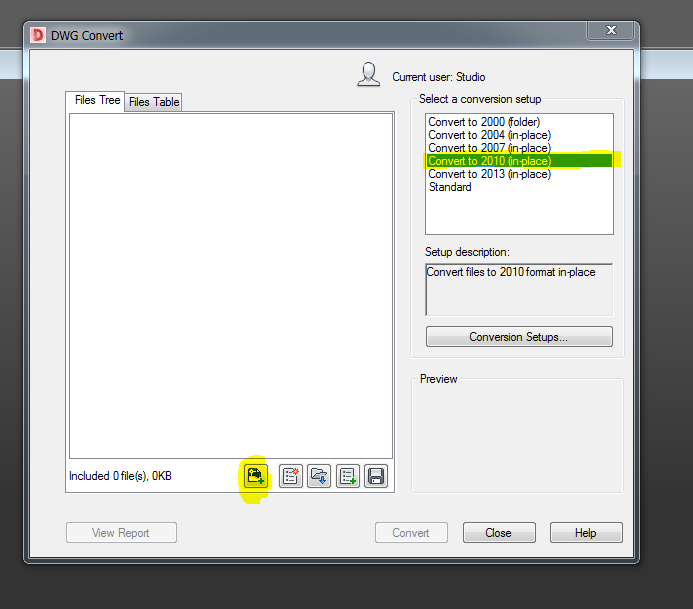Viewport: 693px width, 609px height.
Task: Click the Close button at the bottom
Action: pos(499,533)
